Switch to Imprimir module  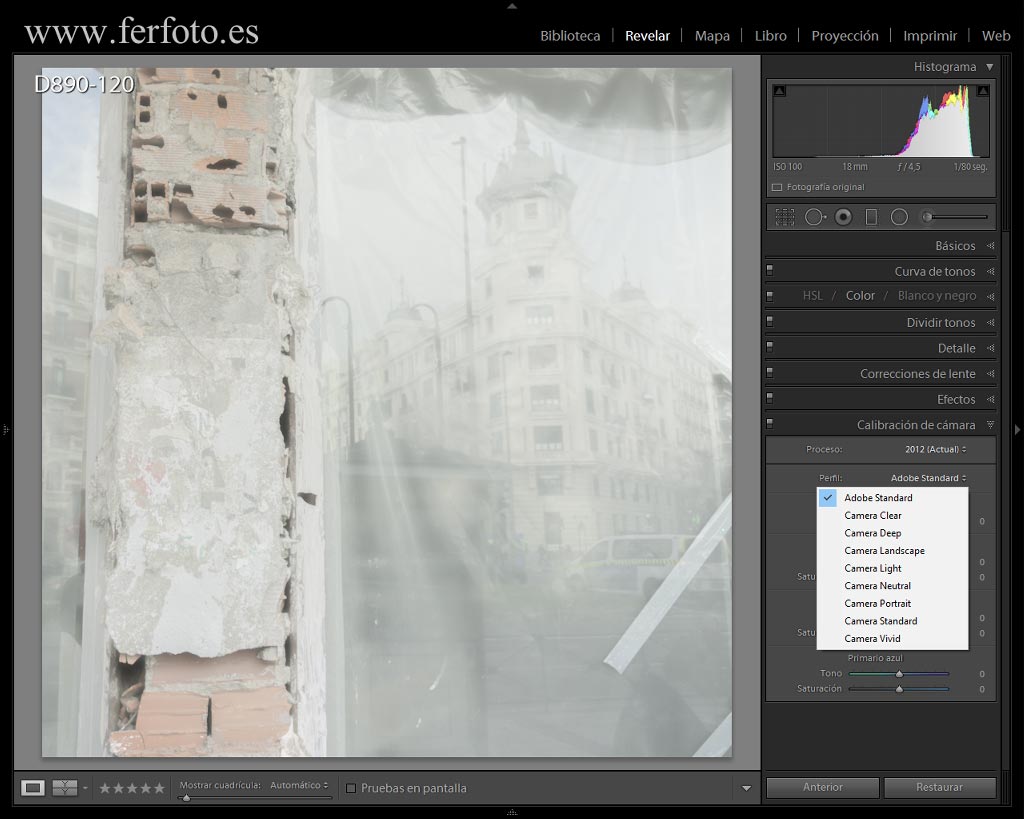(x=930, y=36)
